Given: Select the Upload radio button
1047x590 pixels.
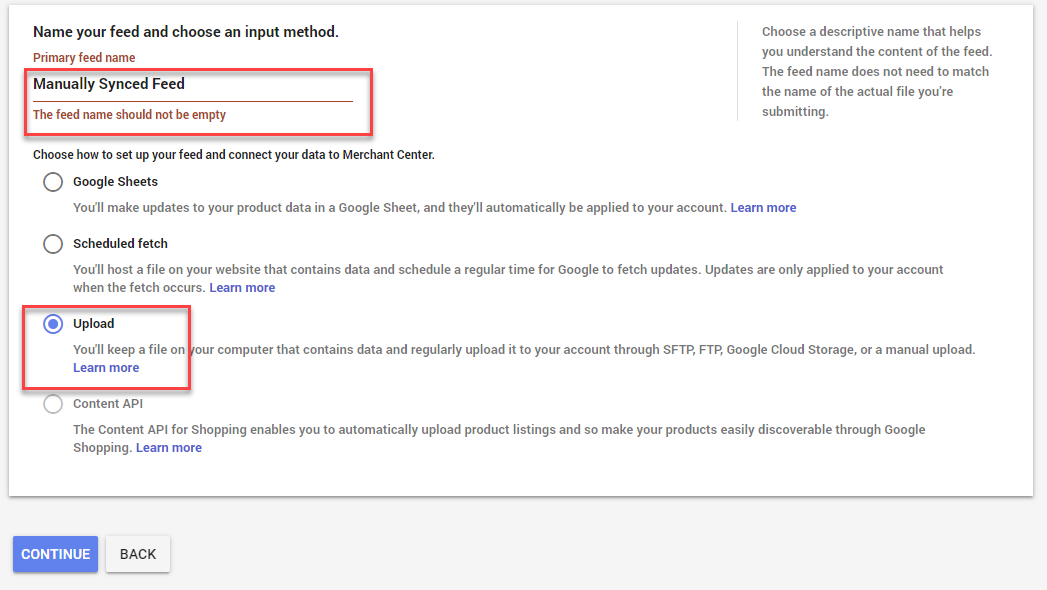Looking at the screenshot, I should click(x=53, y=324).
